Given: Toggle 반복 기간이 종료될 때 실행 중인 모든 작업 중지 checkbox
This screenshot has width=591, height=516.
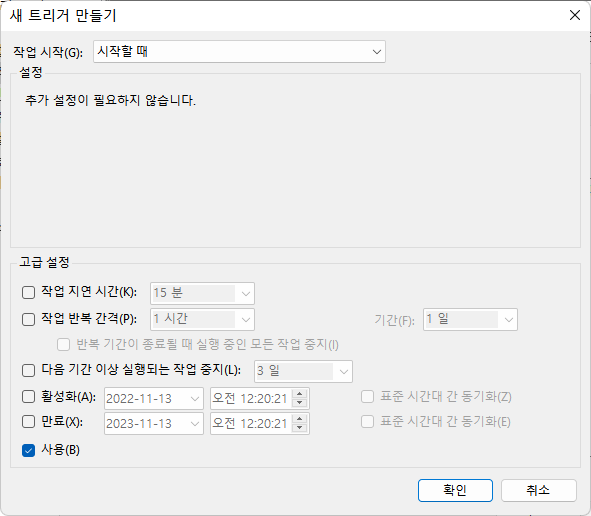Looking at the screenshot, I should (x=63, y=345).
